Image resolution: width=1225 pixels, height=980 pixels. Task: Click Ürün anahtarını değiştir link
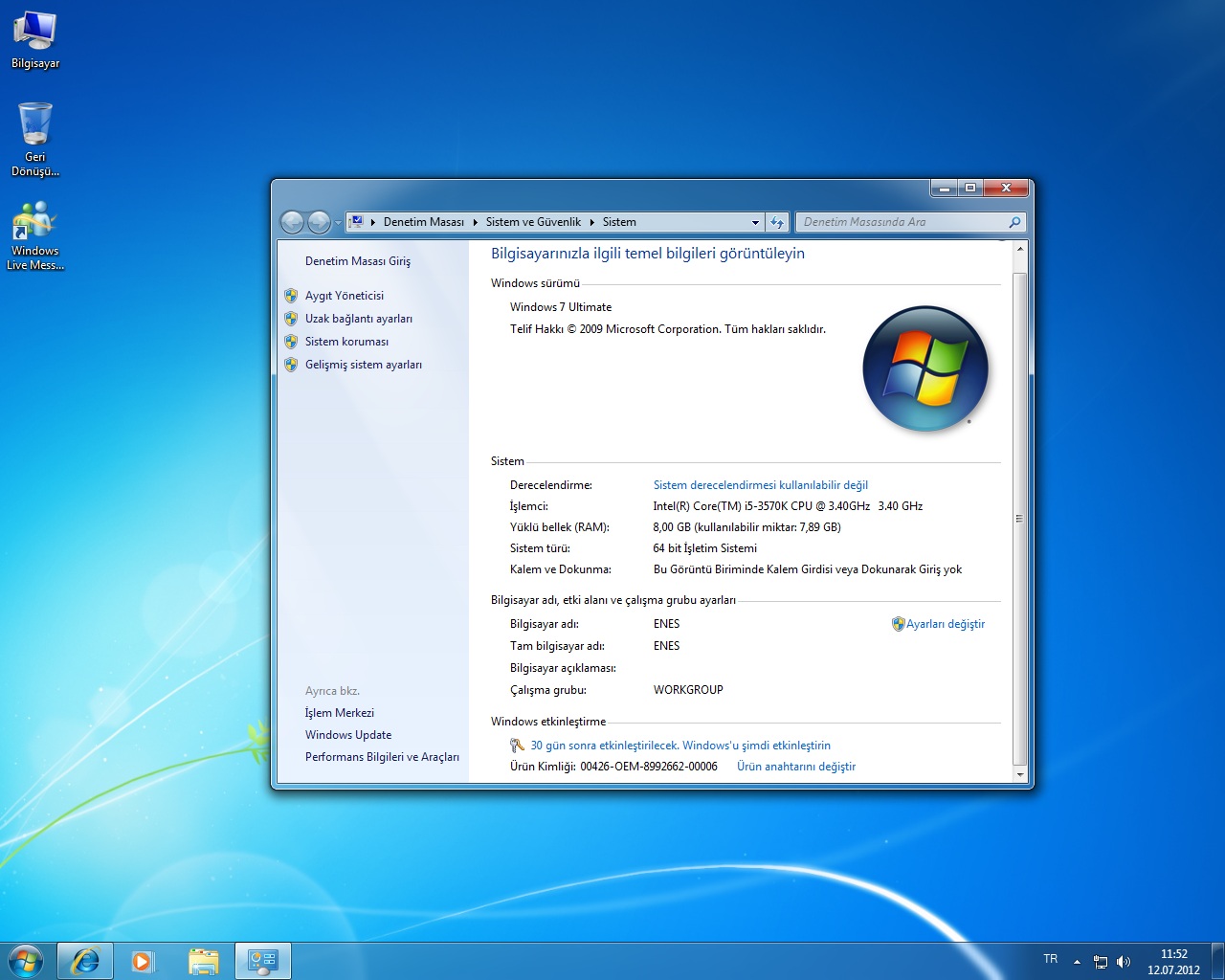click(796, 767)
